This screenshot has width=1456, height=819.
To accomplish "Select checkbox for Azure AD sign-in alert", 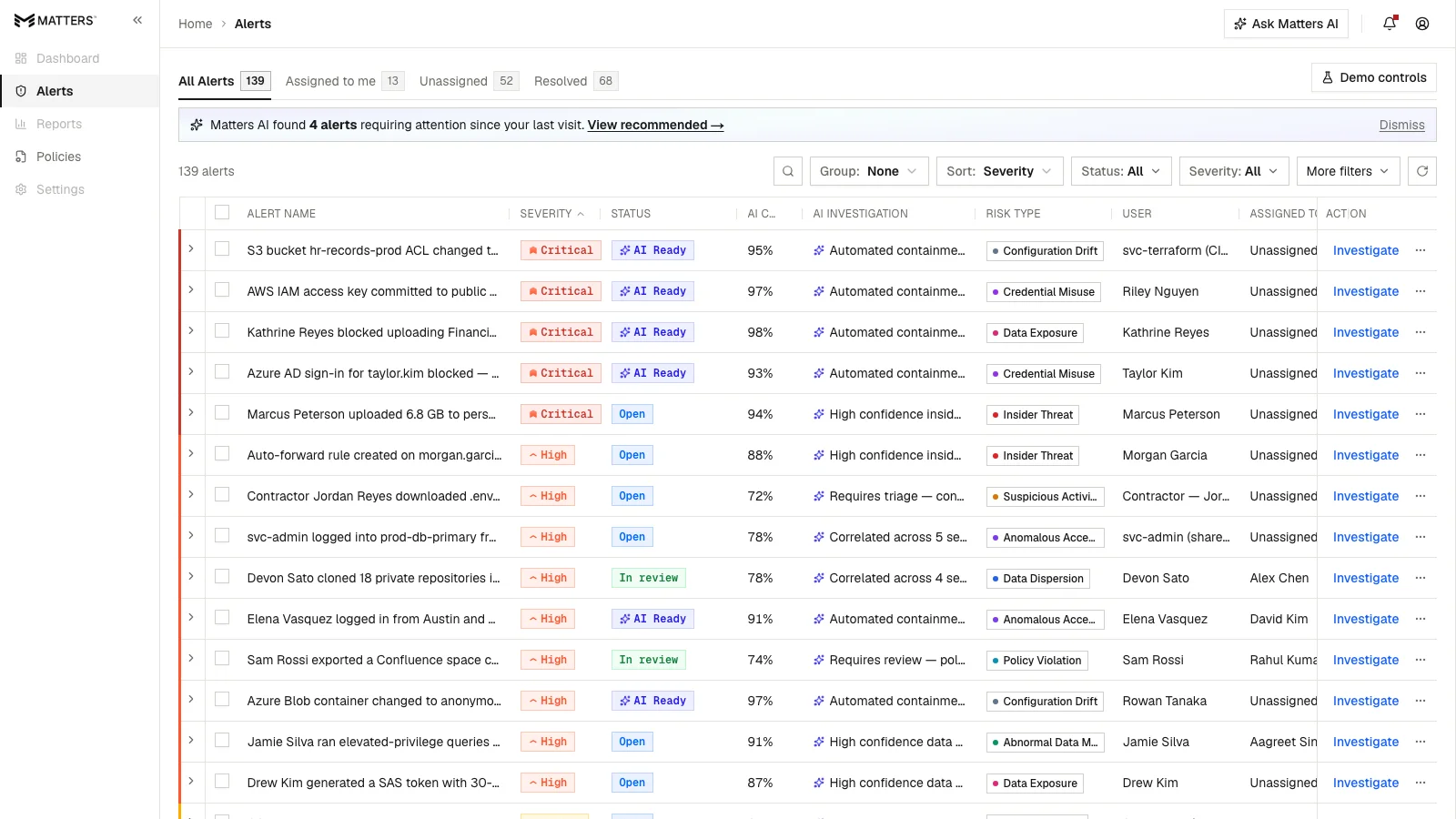I will click(x=222, y=371).
